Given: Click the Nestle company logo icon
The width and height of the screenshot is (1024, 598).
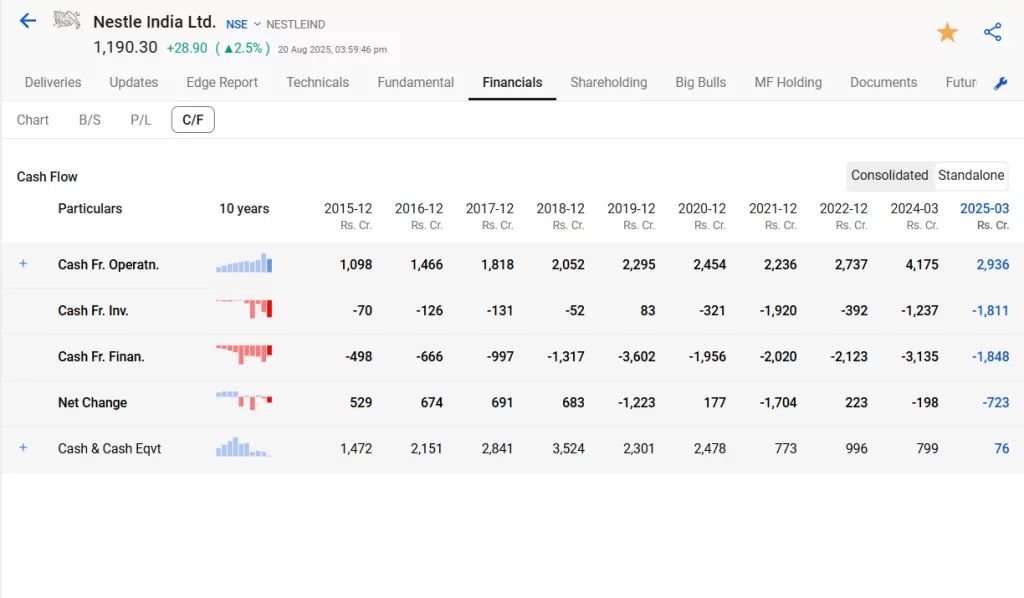Looking at the screenshot, I should [x=67, y=20].
